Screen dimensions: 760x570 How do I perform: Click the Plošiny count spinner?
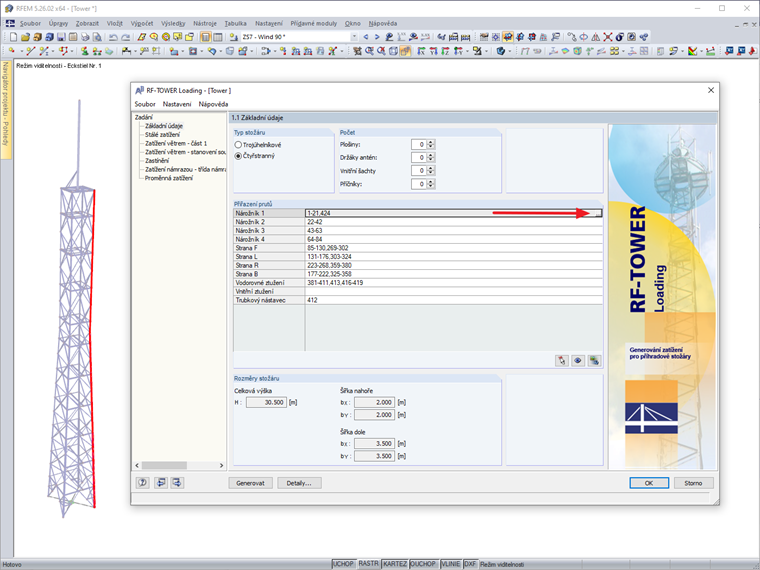click(x=431, y=144)
